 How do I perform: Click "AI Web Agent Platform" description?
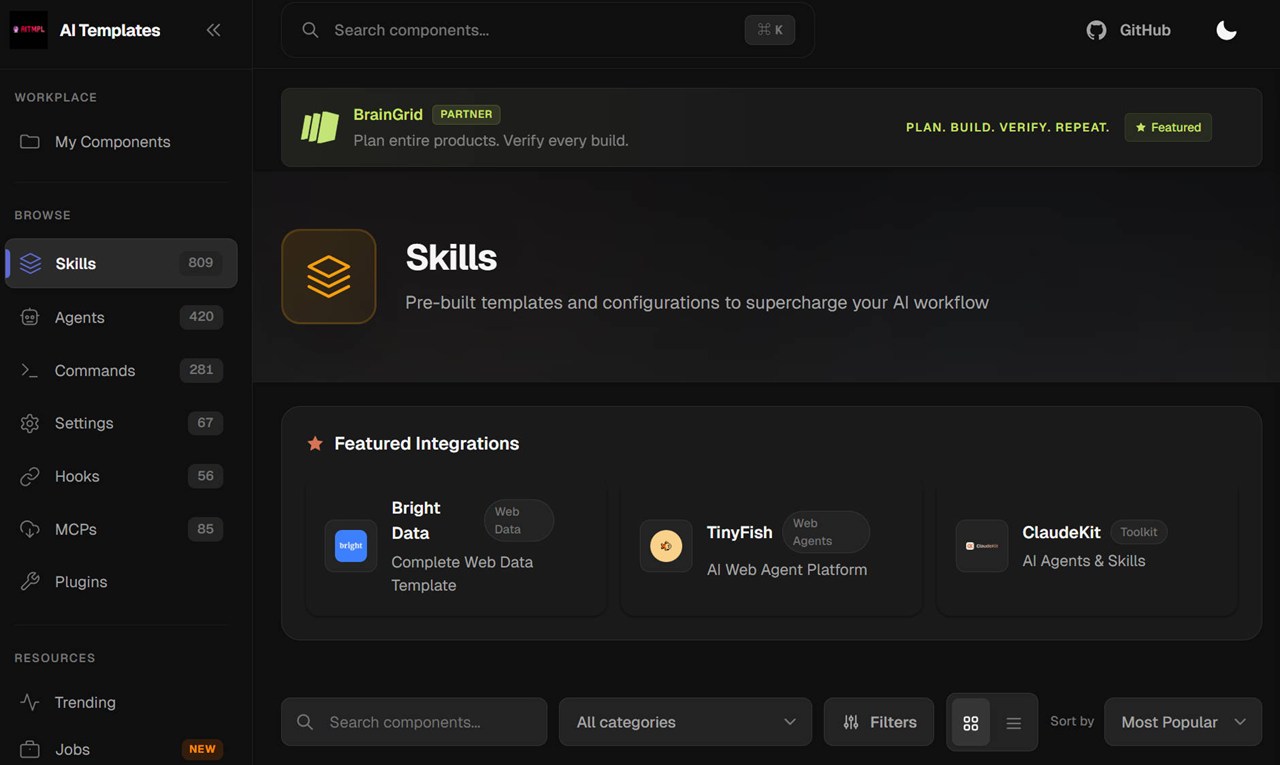787,570
